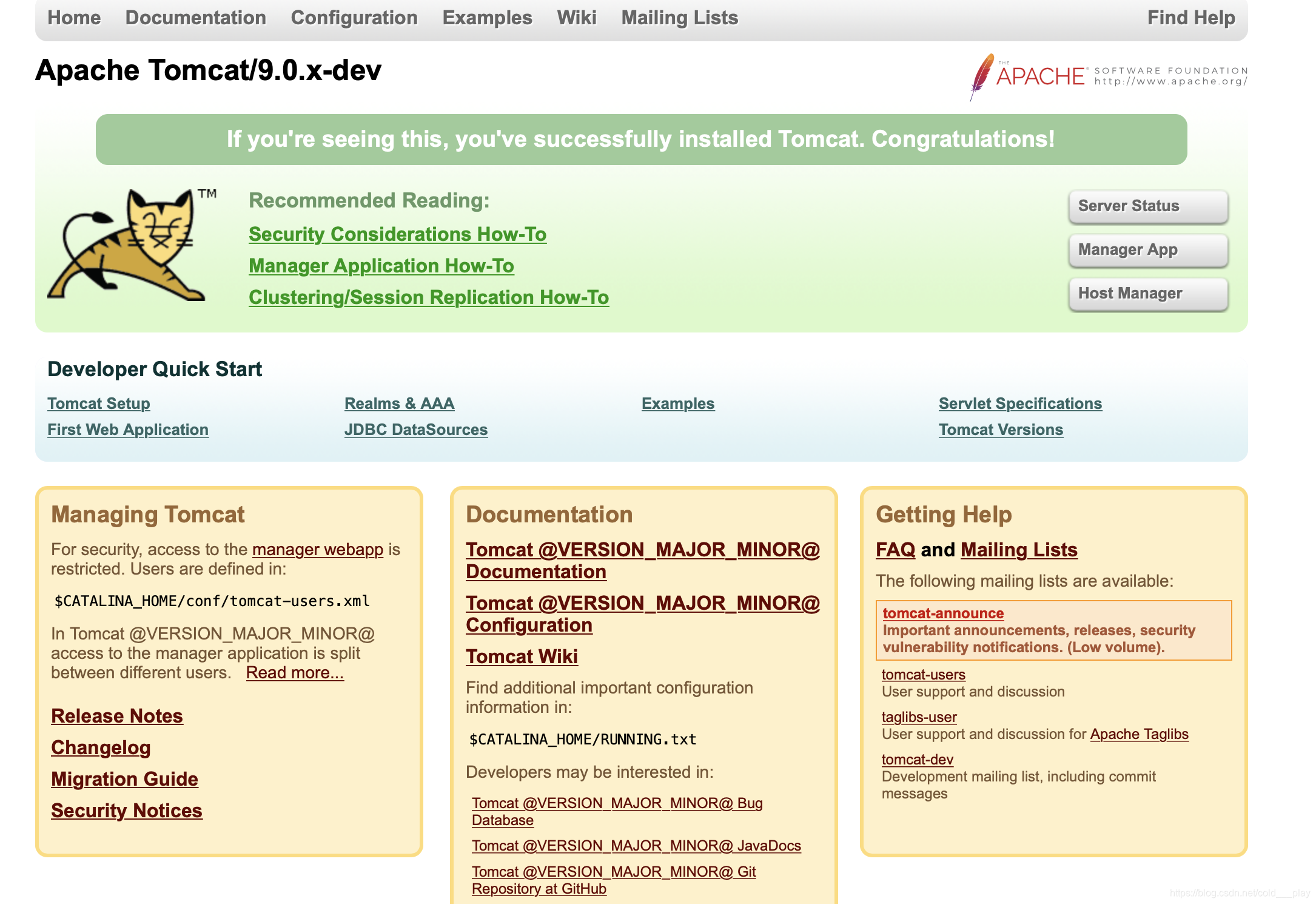Open the Release Notes link

117,716
